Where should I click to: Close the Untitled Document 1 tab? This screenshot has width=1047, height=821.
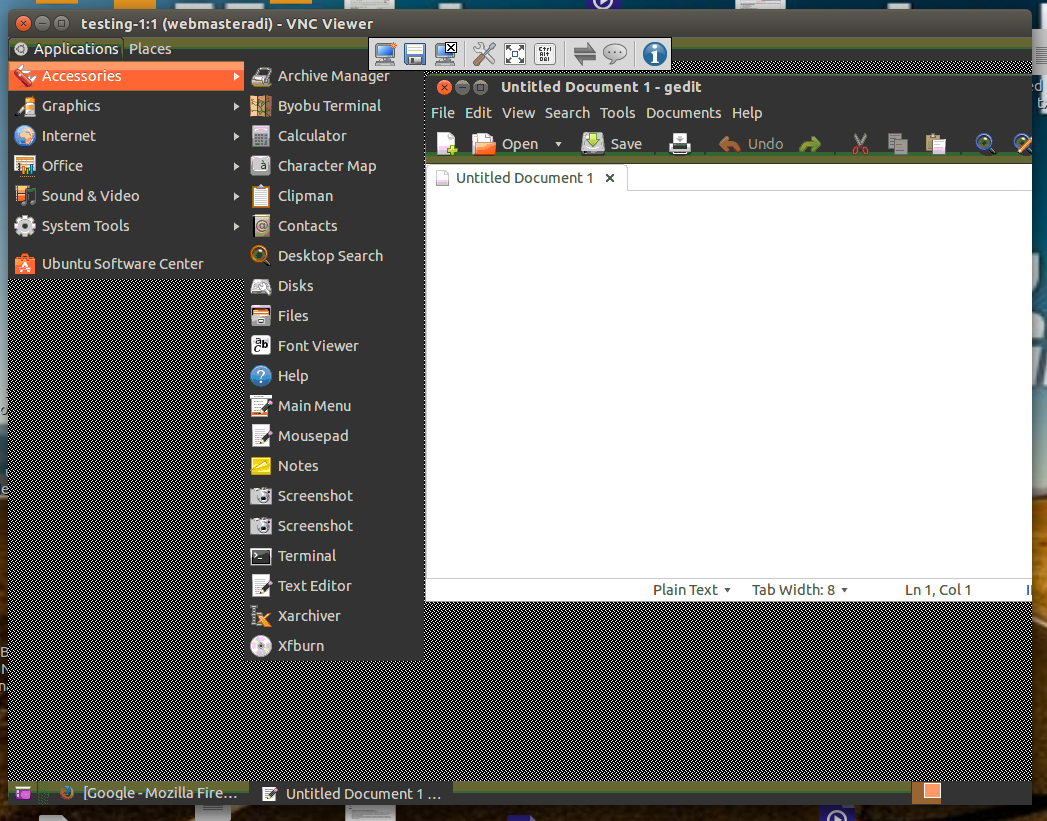610,178
